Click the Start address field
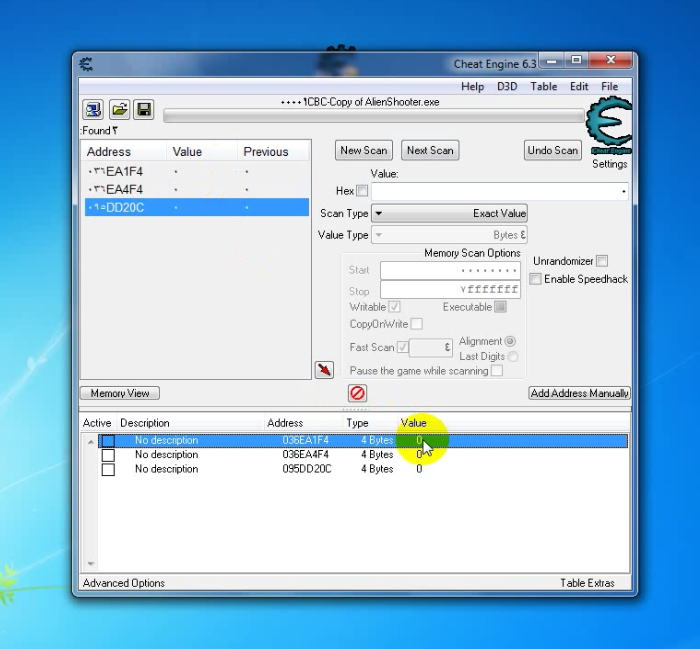Viewport: 700px width, 649px height. coord(450,270)
